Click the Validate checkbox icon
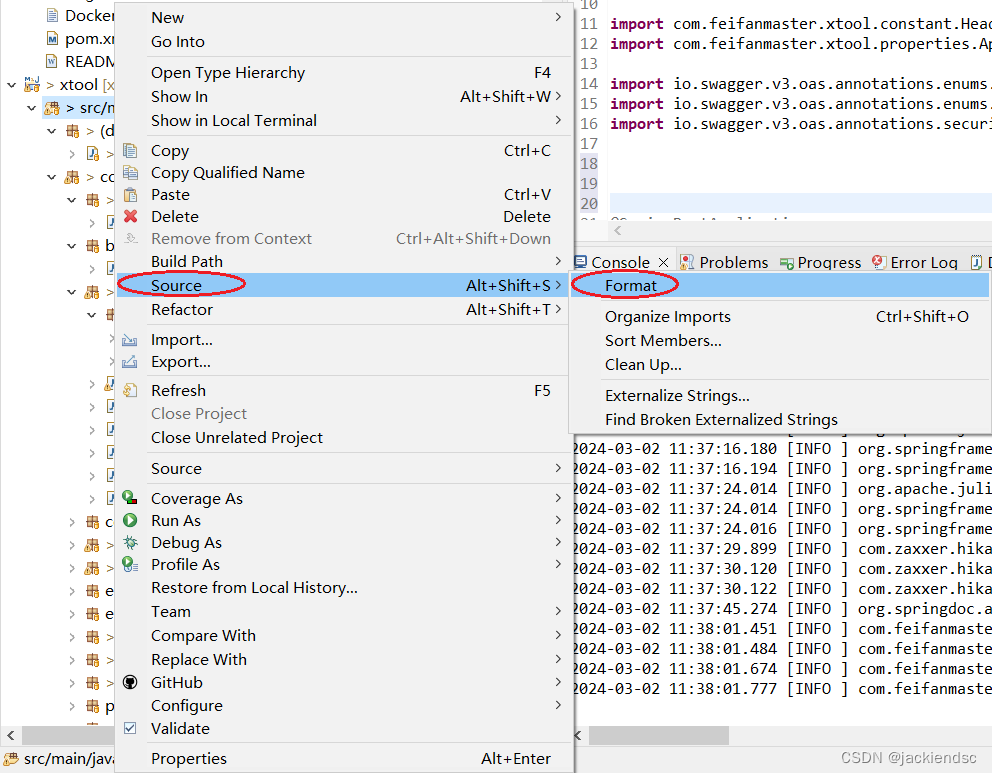 130,728
